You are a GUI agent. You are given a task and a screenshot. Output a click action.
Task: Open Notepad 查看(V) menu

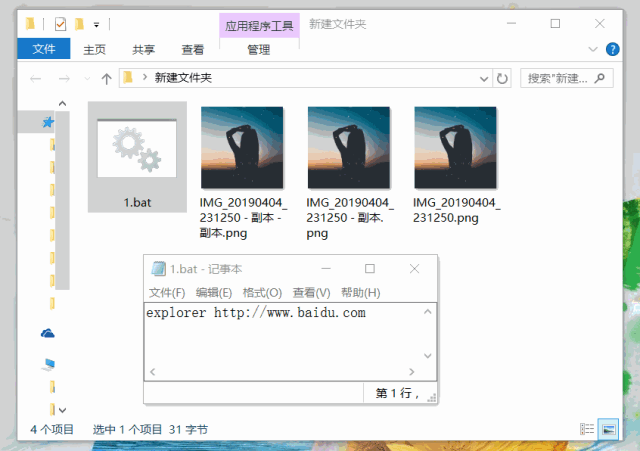tap(311, 293)
